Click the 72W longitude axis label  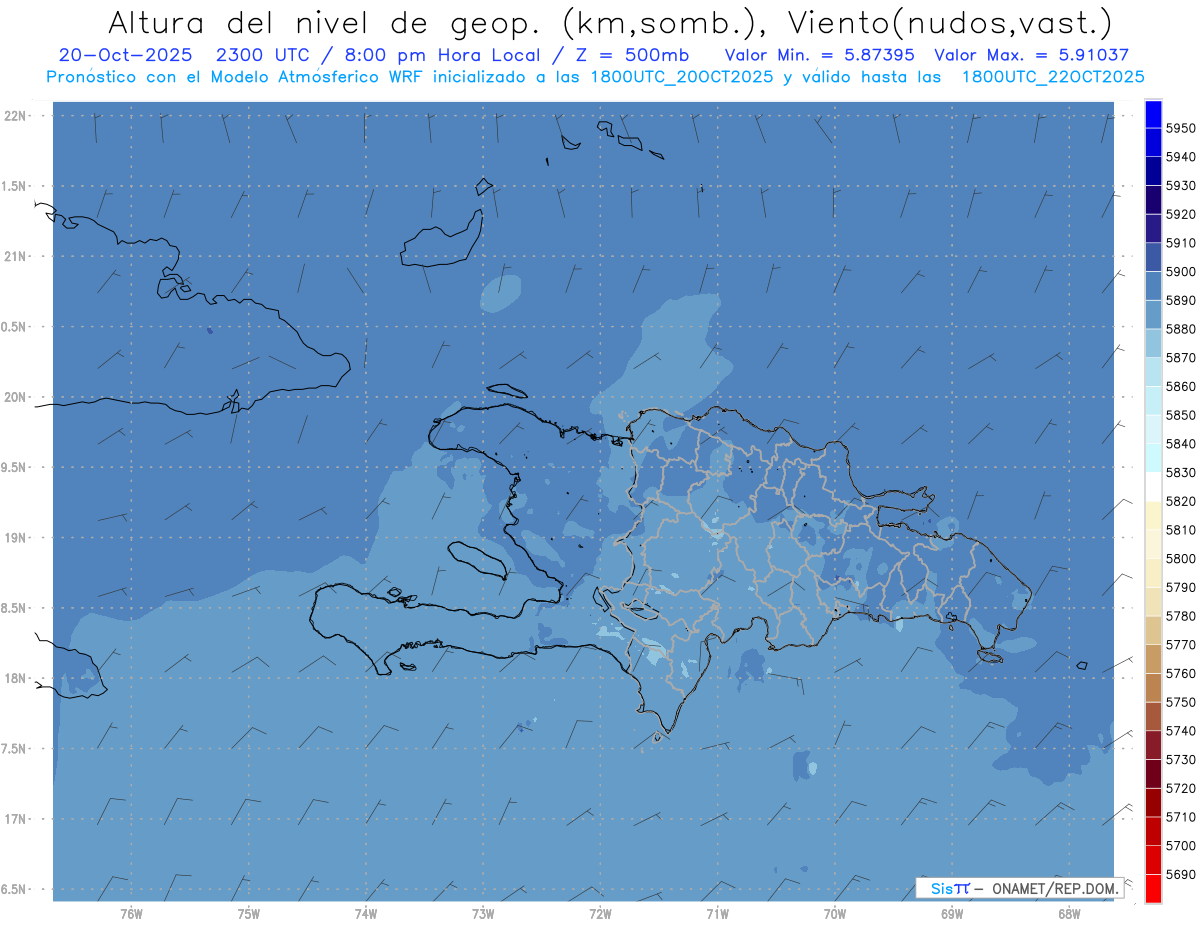click(x=600, y=913)
